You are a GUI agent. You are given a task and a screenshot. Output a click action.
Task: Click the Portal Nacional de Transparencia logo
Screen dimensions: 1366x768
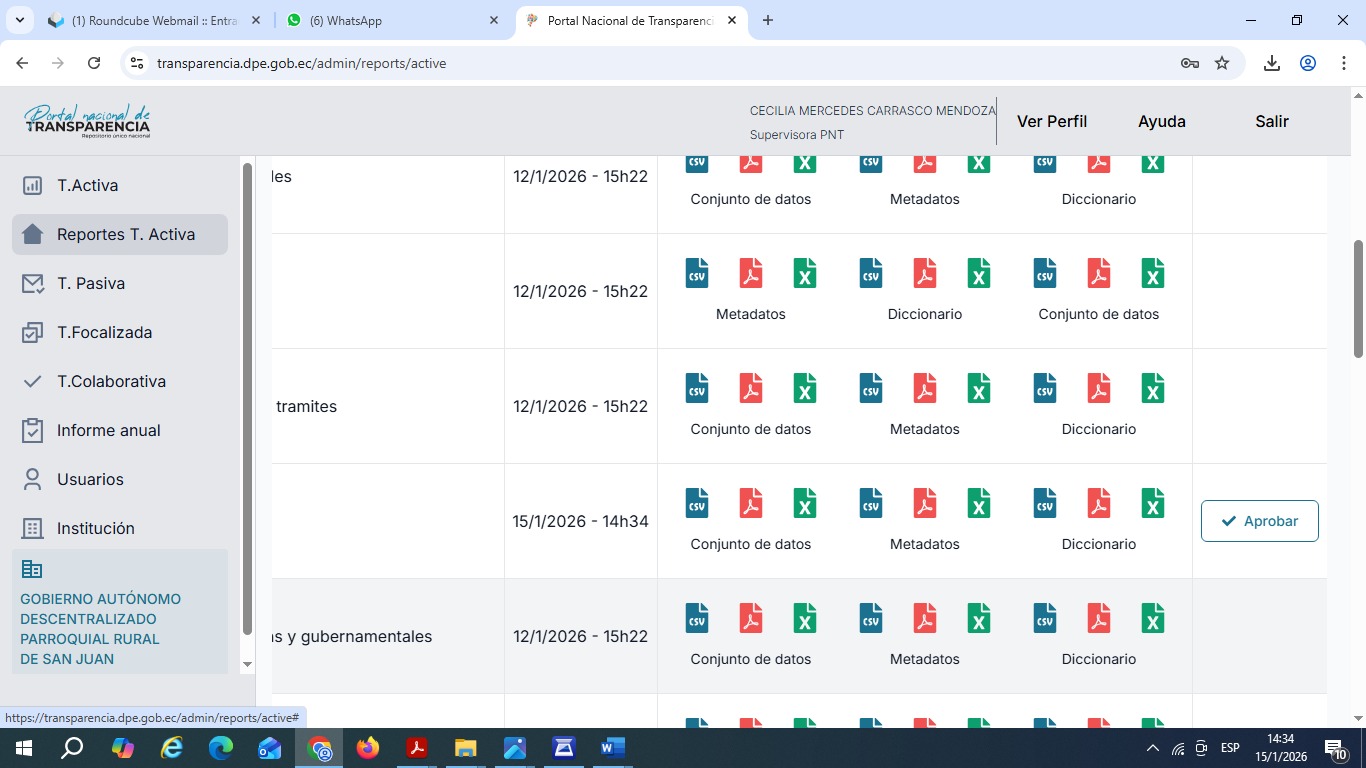click(x=87, y=121)
